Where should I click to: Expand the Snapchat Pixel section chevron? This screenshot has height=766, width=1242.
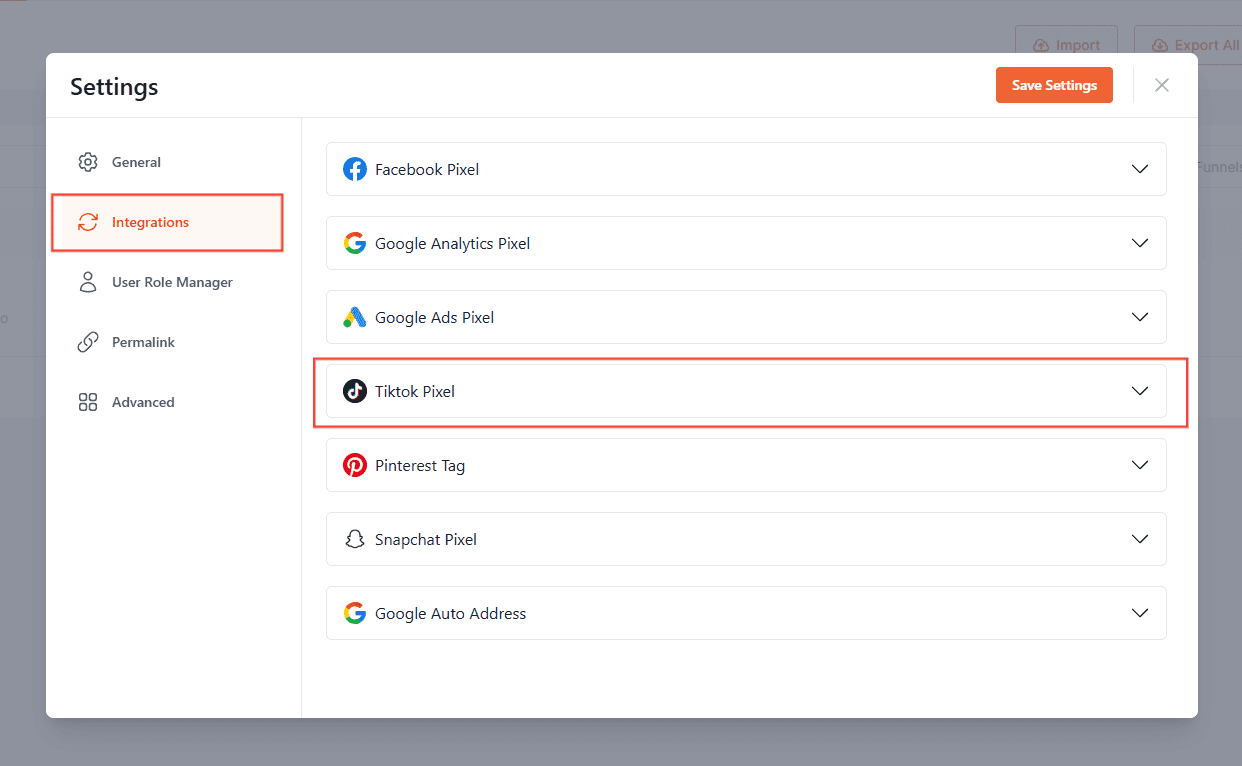click(1139, 539)
